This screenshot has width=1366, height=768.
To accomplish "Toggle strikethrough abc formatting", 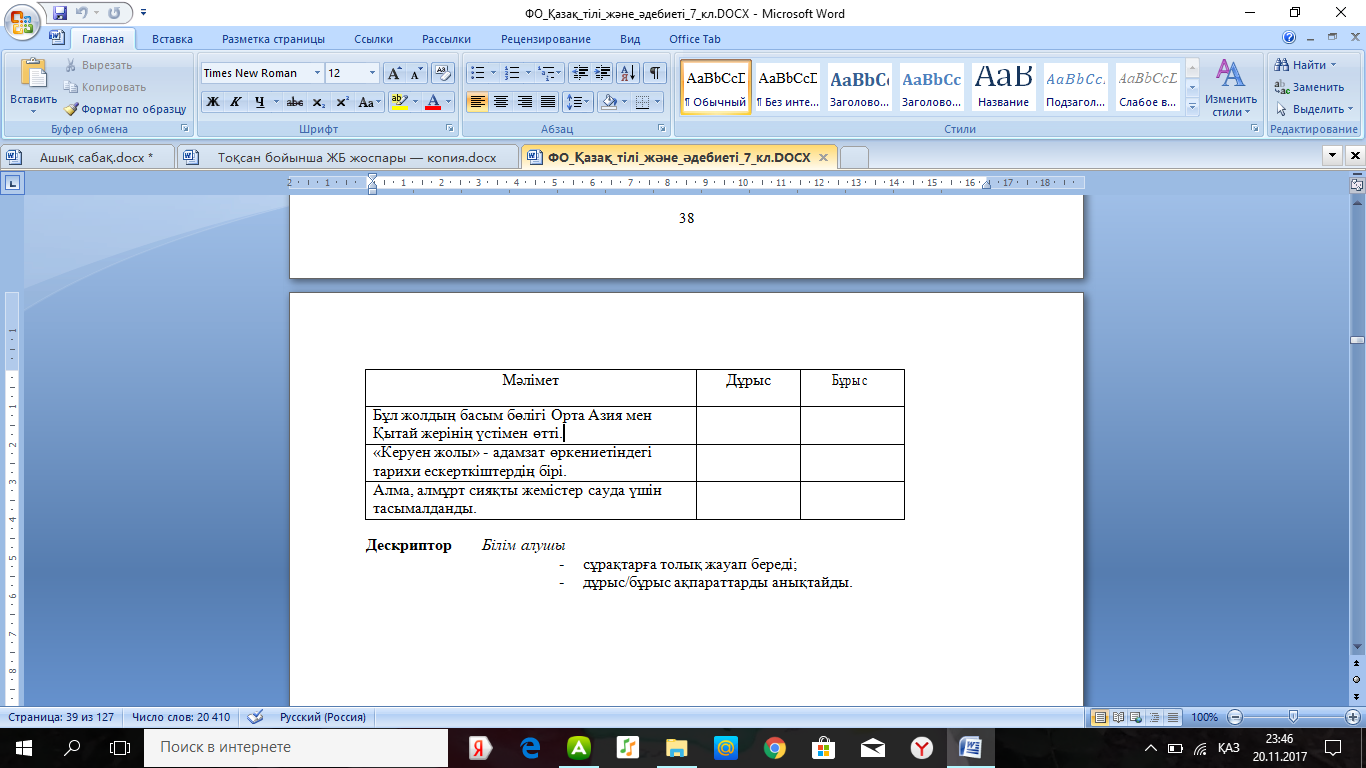I will [294, 102].
